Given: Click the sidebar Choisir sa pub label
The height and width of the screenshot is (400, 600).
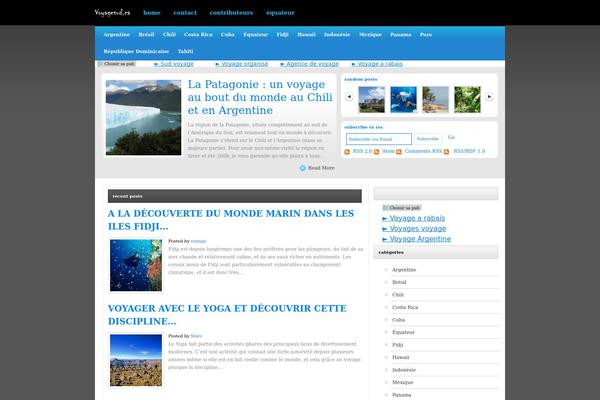Looking at the screenshot, I should [402, 208].
